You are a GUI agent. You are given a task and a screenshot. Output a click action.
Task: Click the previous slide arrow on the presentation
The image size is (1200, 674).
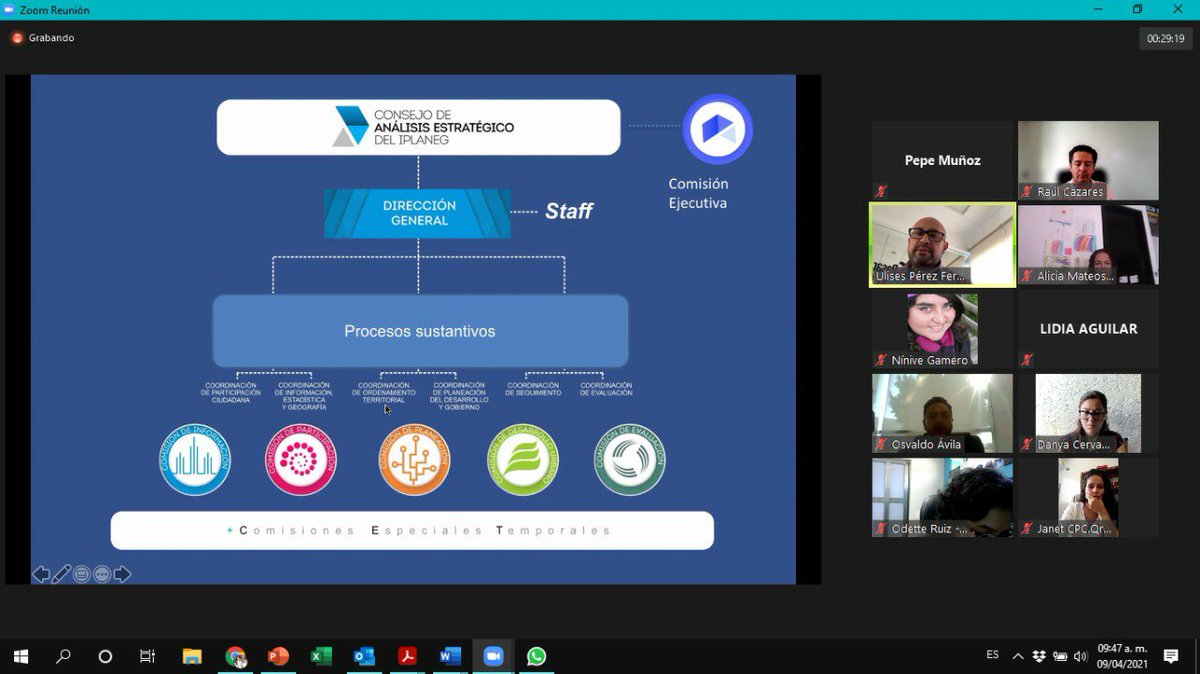41,574
